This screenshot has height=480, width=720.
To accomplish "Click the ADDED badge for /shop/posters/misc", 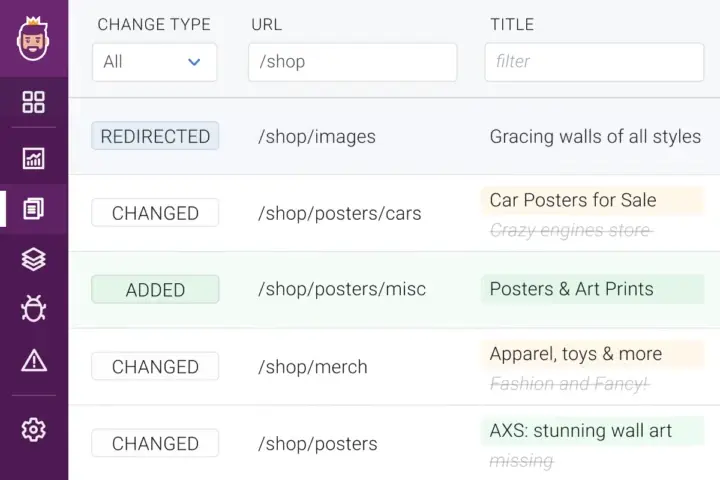I will (x=155, y=290).
